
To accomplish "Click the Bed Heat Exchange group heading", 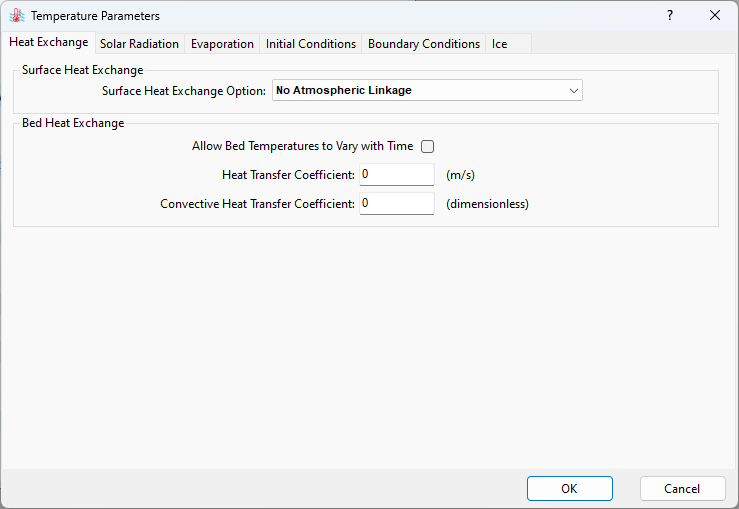I will pos(73,123).
